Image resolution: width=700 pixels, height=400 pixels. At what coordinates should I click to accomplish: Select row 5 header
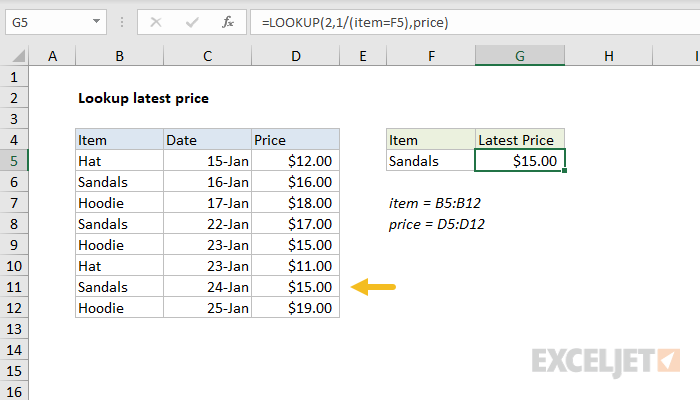coord(14,161)
